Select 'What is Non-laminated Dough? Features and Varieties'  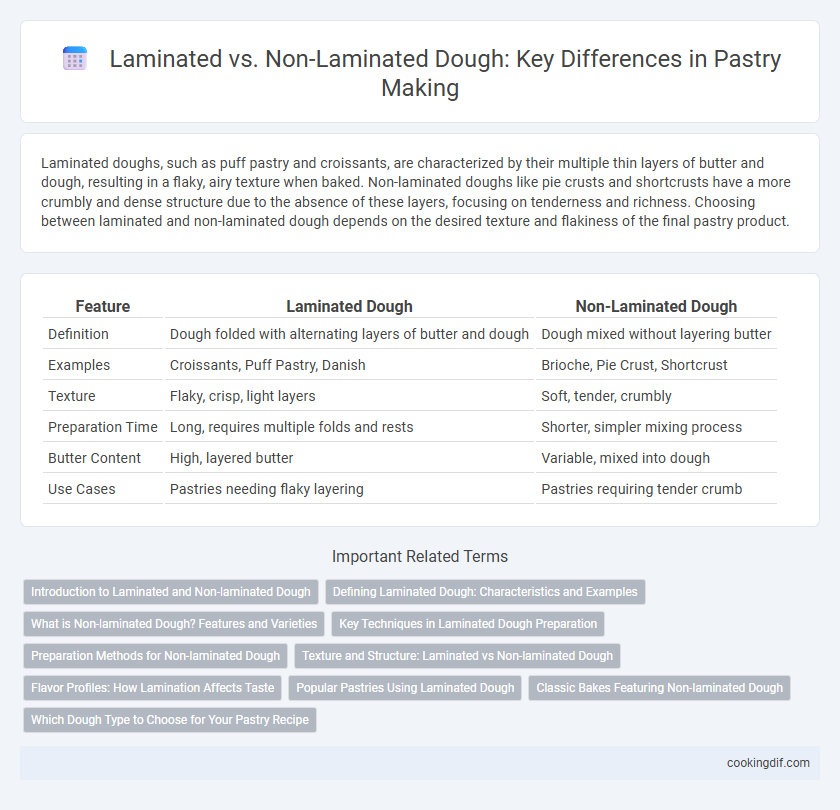click(x=174, y=624)
